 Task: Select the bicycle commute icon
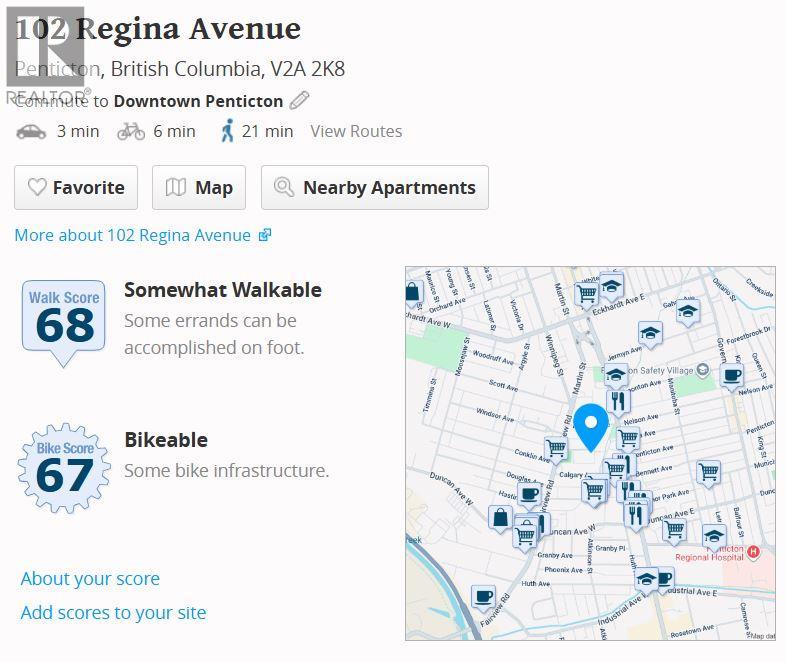click(131, 131)
